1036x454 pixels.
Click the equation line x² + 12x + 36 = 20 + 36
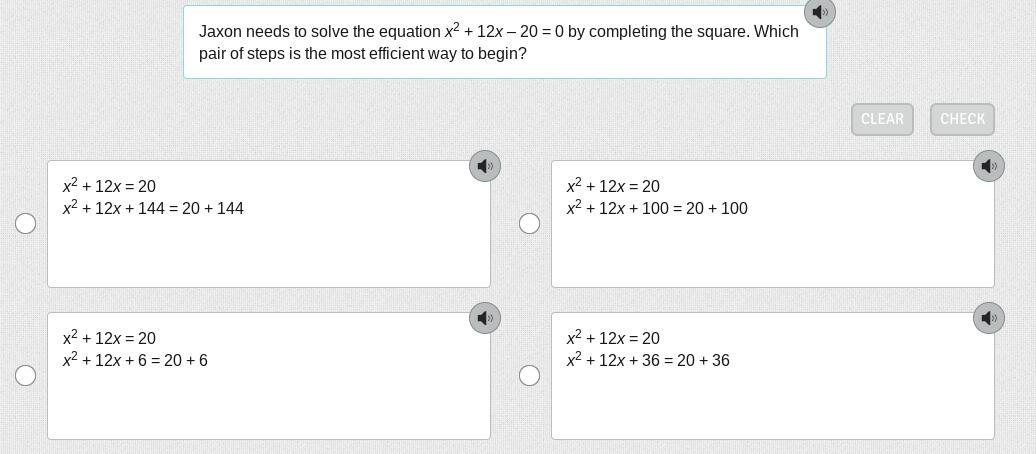648,360
